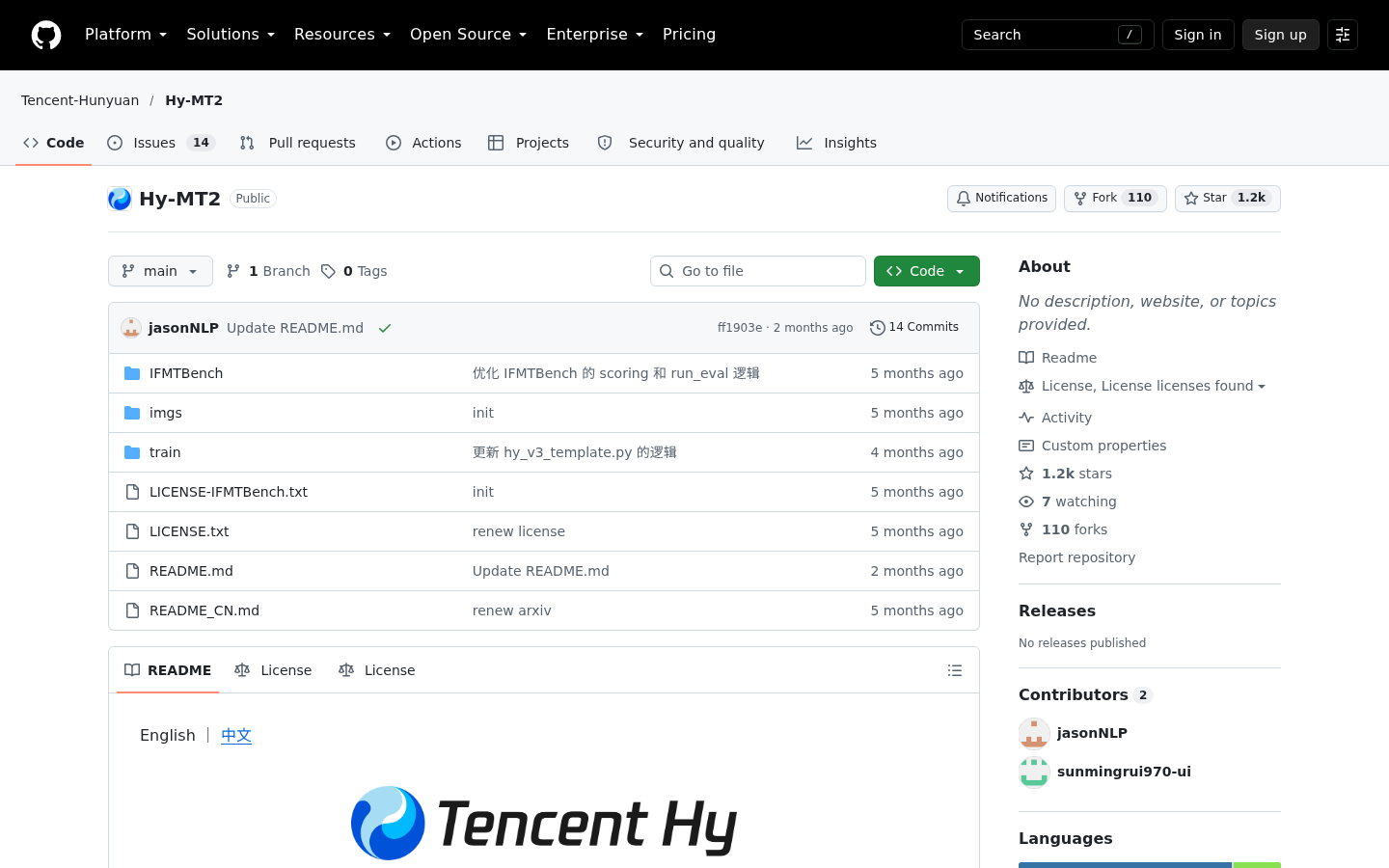
Task: Expand the Resources menu
Action: pos(342,35)
